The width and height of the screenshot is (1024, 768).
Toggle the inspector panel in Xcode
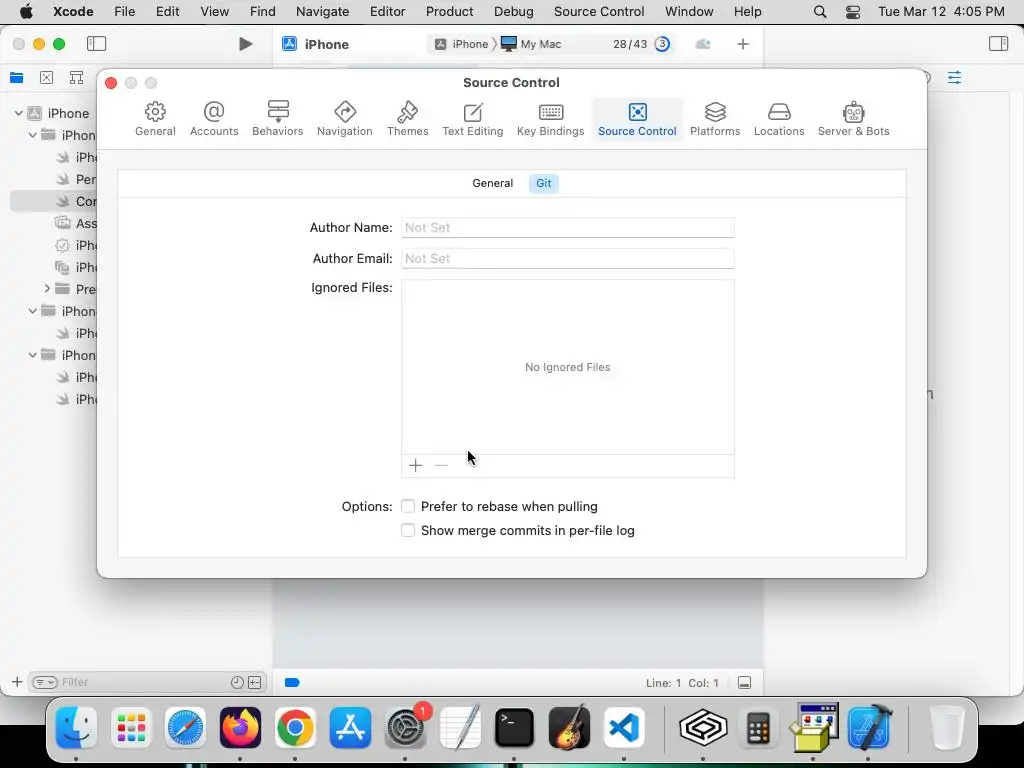click(x=998, y=44)
